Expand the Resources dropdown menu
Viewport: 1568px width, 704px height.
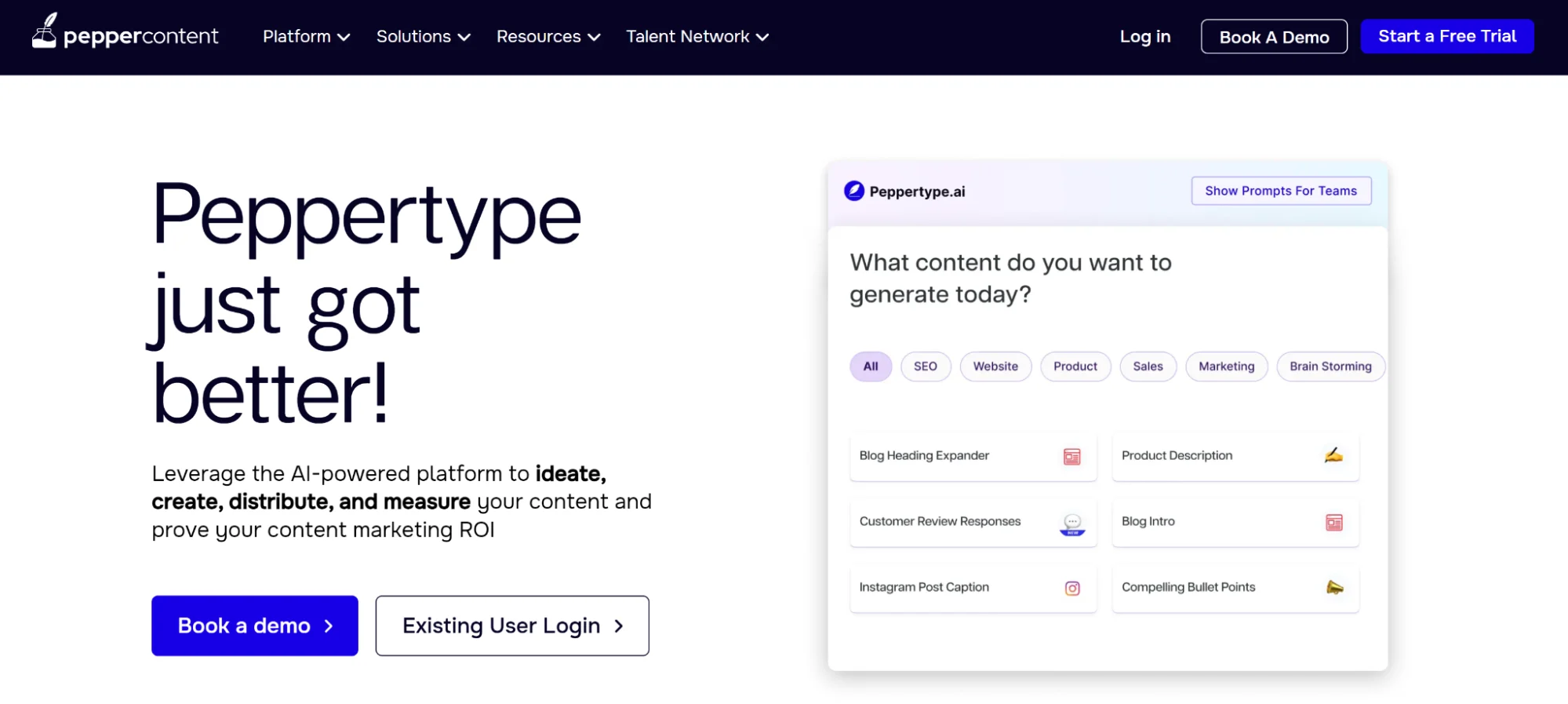click(x=548, y=37)
